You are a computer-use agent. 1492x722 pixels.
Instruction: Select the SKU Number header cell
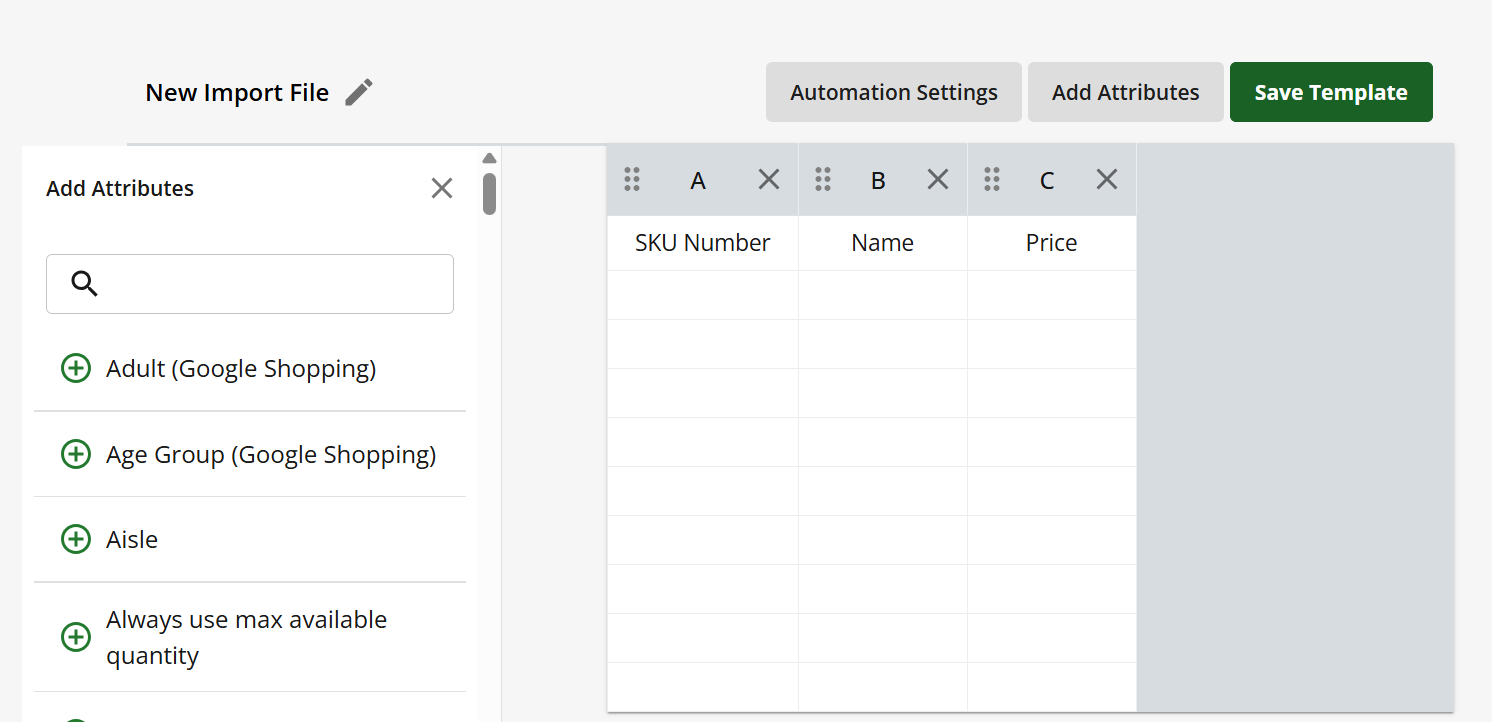[x=703, y=243]
